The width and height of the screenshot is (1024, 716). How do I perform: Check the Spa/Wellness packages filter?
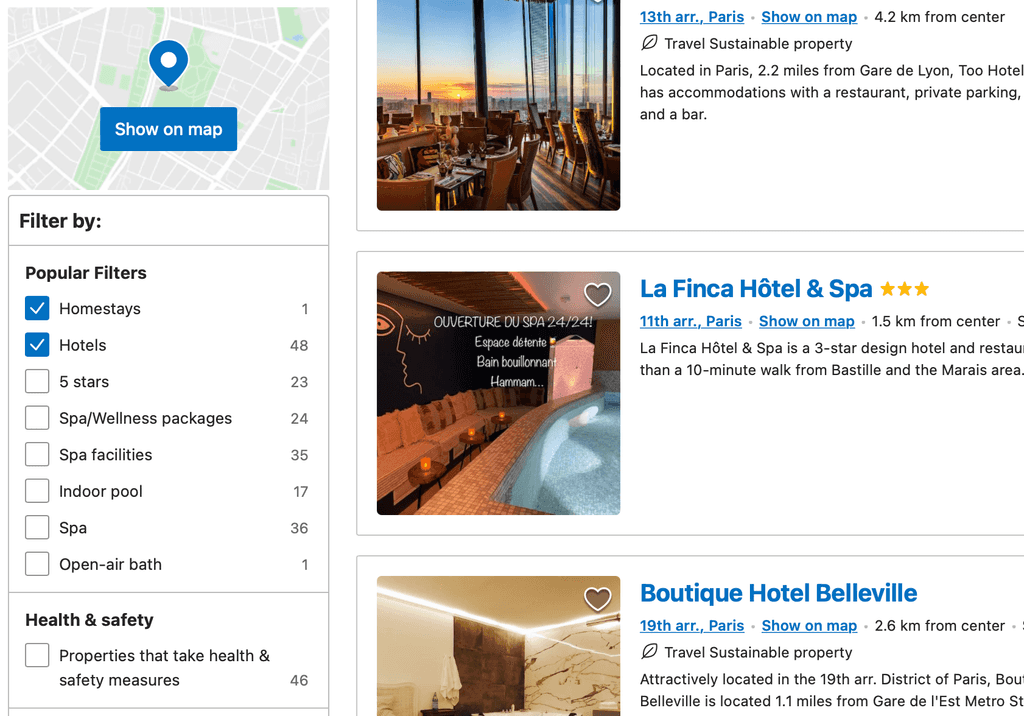click(x=37, y=417)
